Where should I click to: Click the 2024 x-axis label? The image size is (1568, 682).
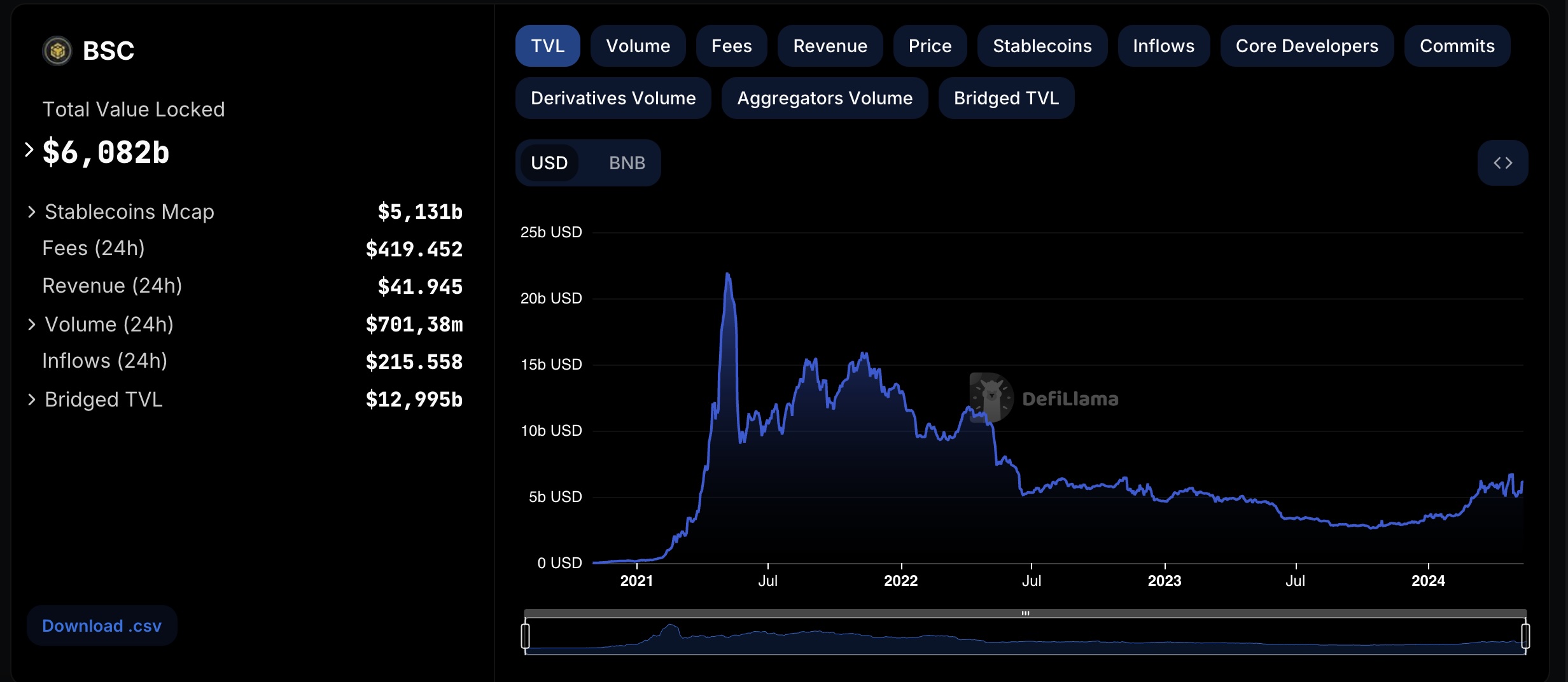click(1428, 581)
